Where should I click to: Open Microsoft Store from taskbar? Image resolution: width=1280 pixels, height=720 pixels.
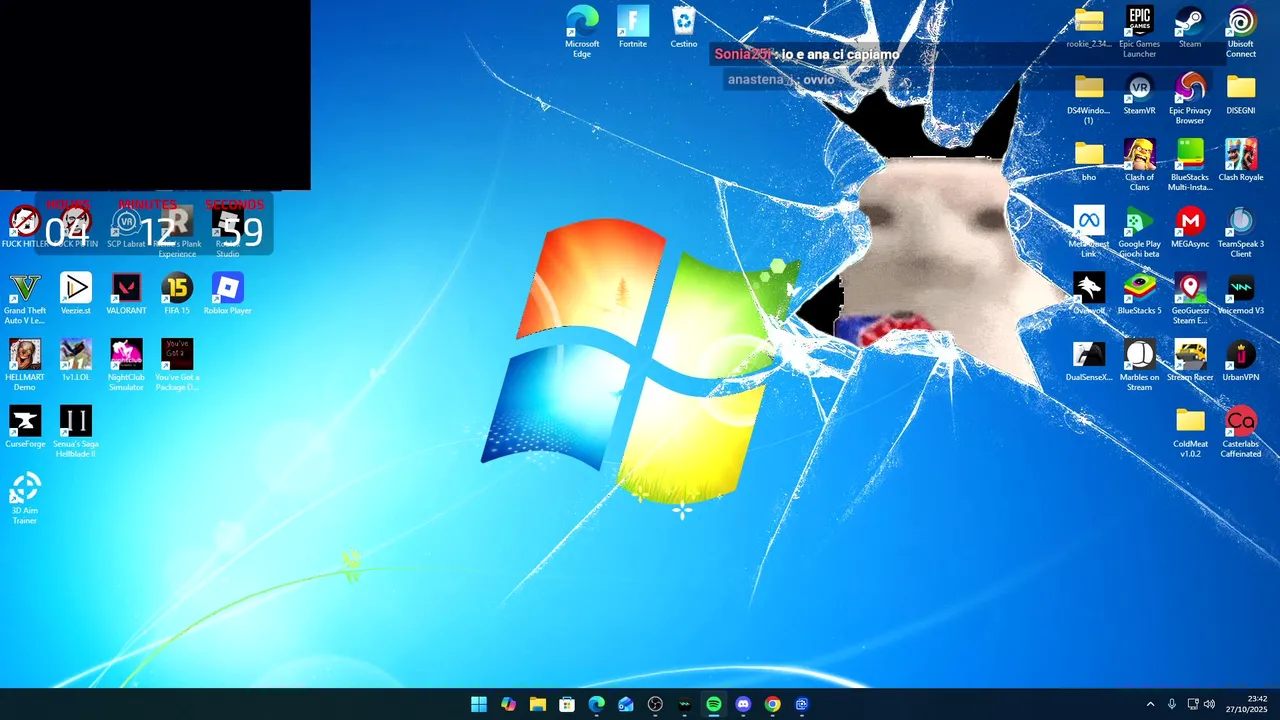pyautogui.click(x=567, y=704)
